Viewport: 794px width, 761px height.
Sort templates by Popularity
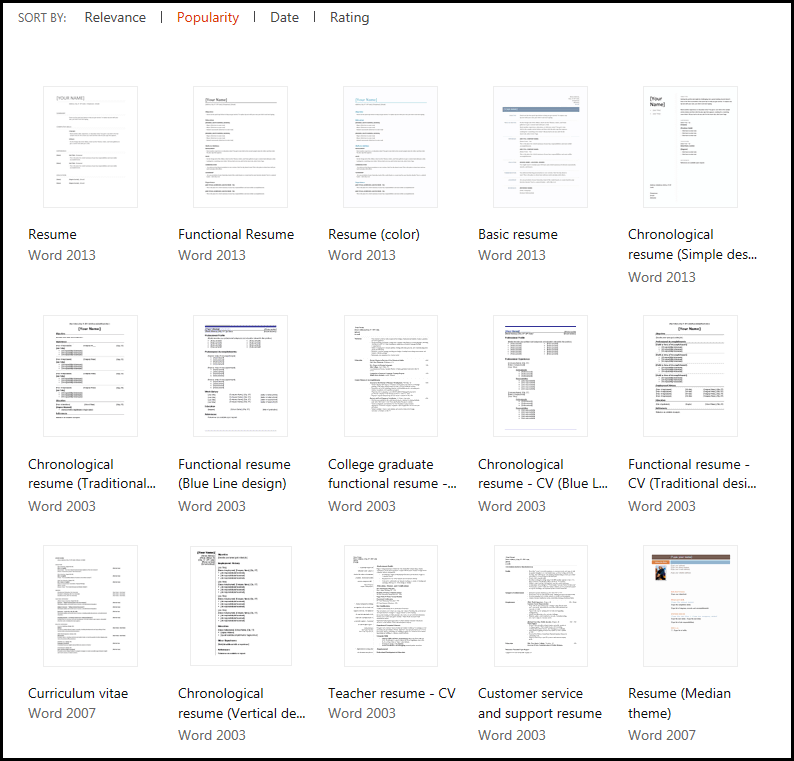click(x=208, y=18)
